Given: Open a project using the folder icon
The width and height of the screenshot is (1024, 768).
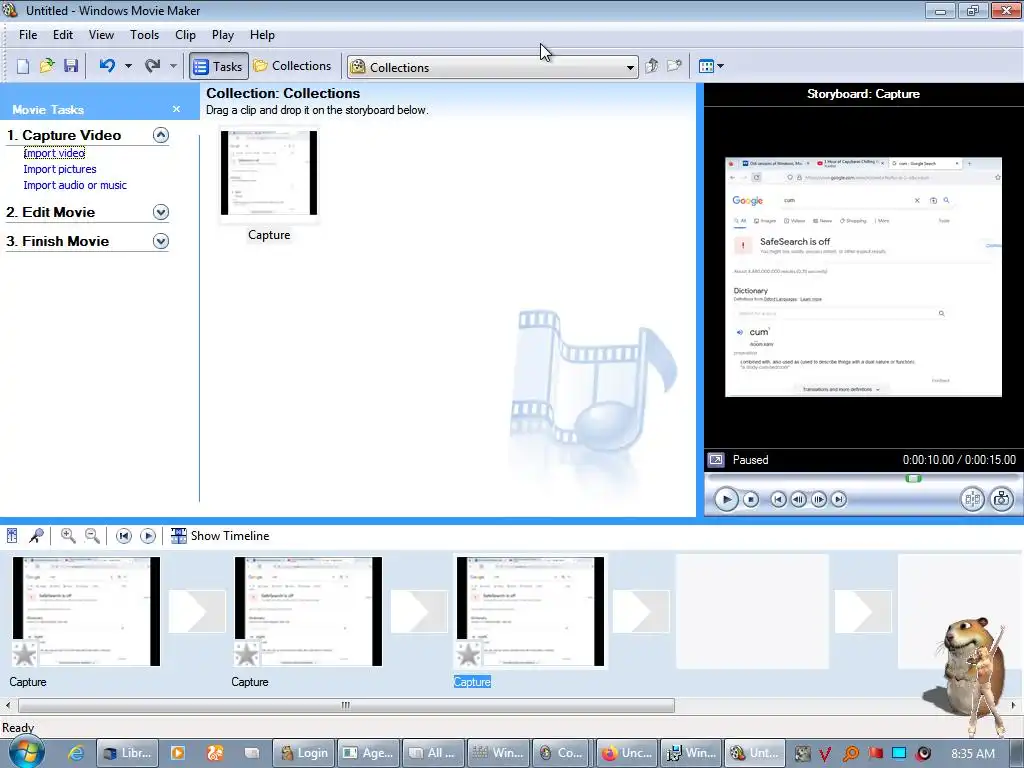Looking at the screenshot, I should tap(47, 66).
